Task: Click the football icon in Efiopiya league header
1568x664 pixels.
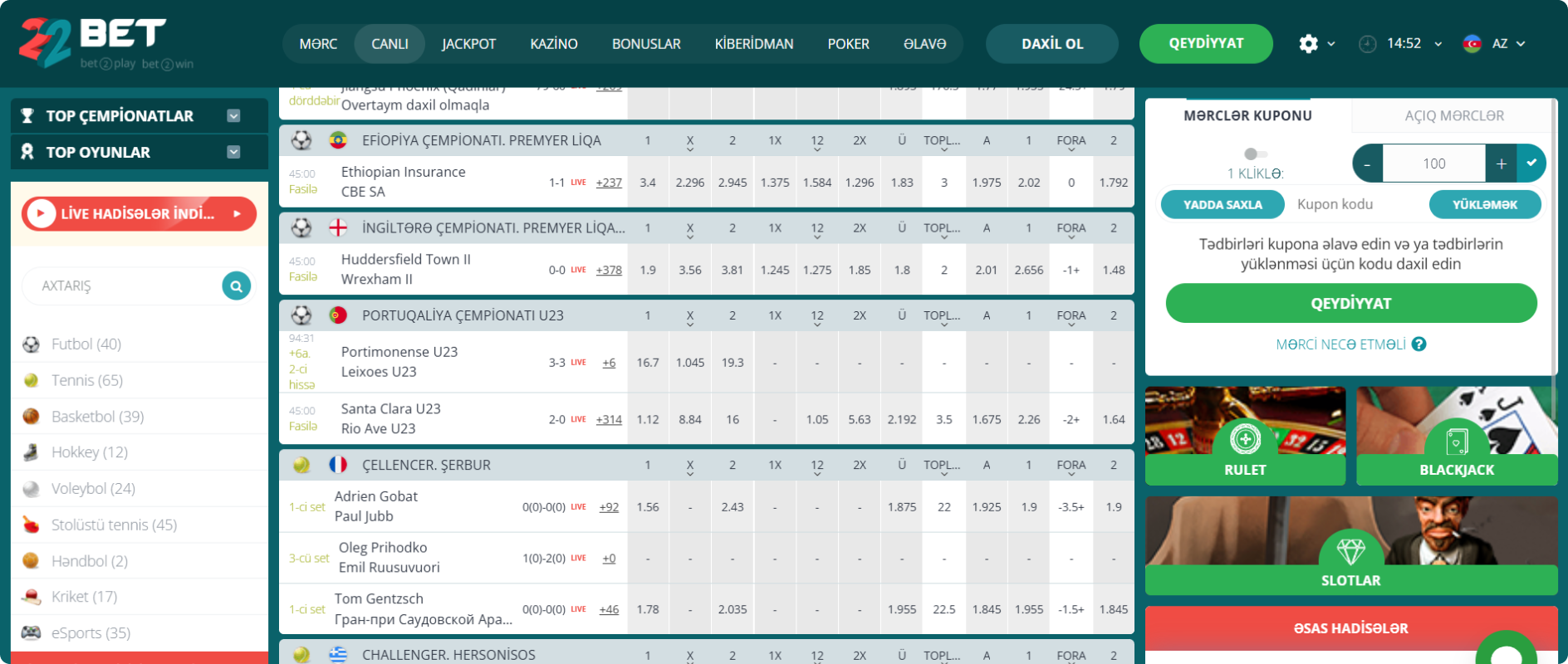Action: click(x=301, y=140)
